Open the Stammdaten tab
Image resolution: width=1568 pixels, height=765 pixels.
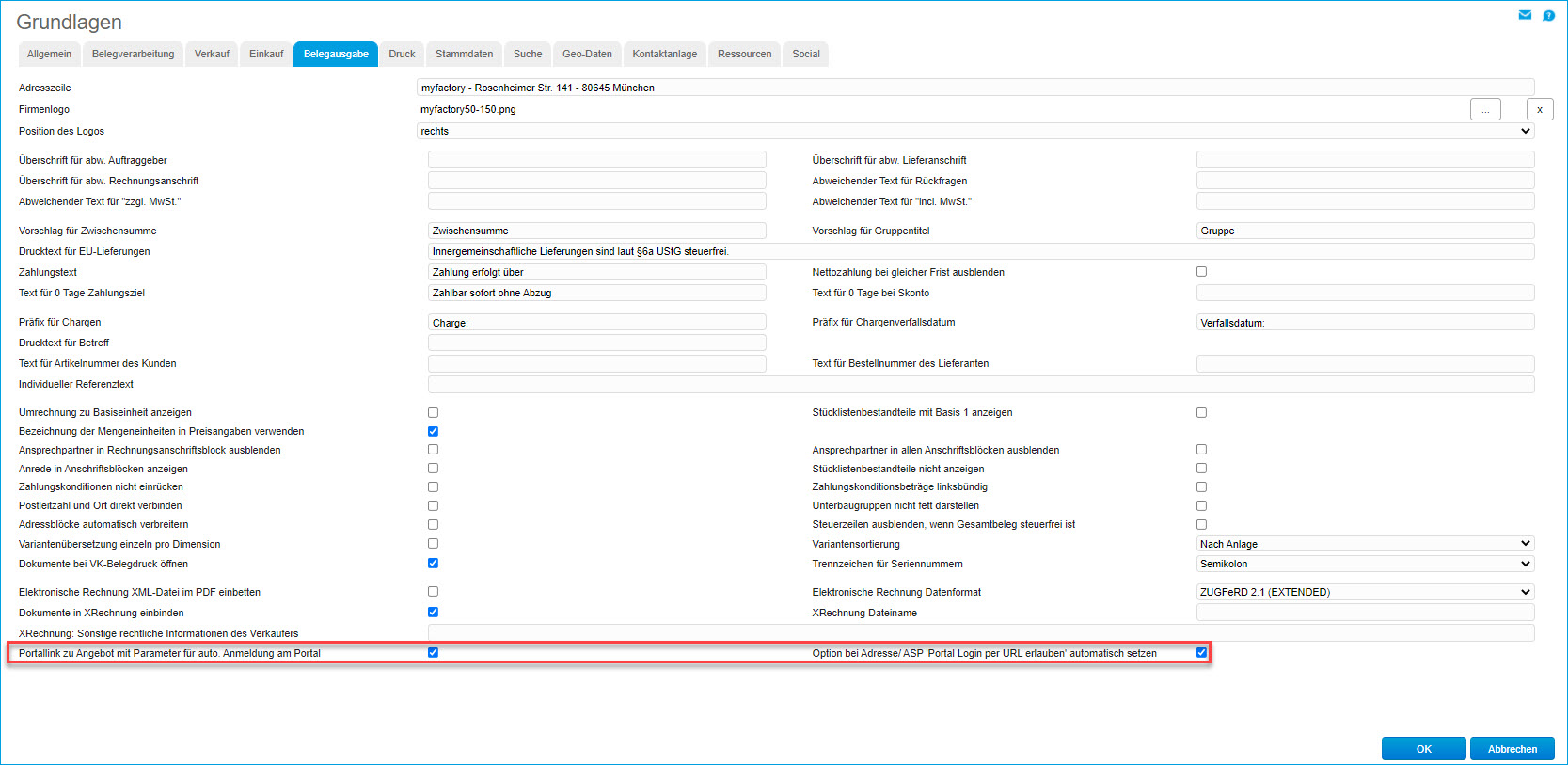pos(464,55)
